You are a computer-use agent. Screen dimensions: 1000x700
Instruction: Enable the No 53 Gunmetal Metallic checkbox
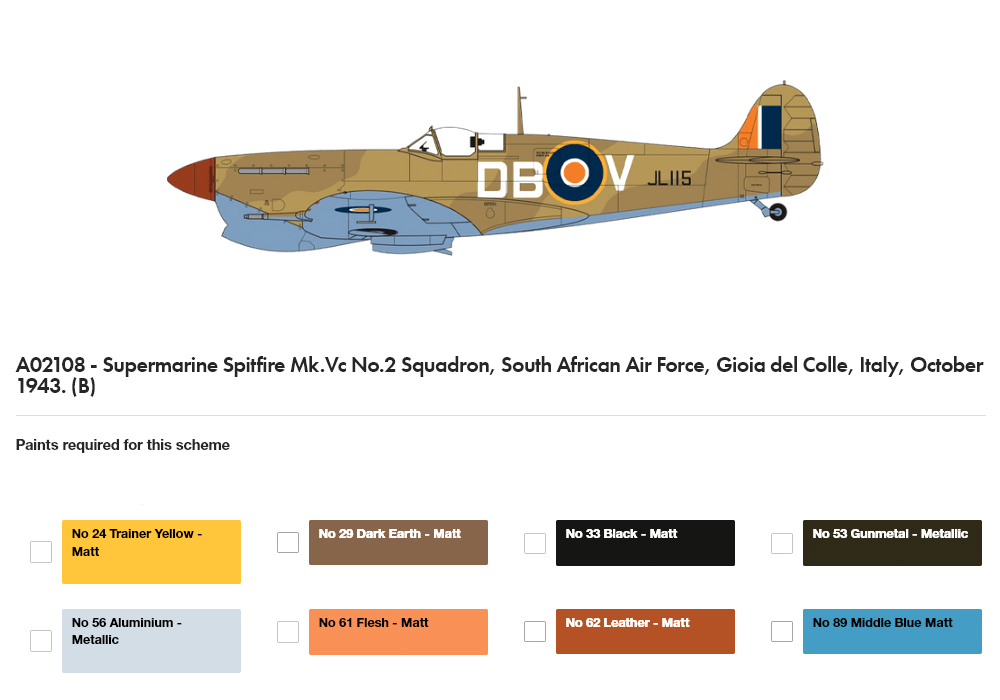click(x=782, y=543)
